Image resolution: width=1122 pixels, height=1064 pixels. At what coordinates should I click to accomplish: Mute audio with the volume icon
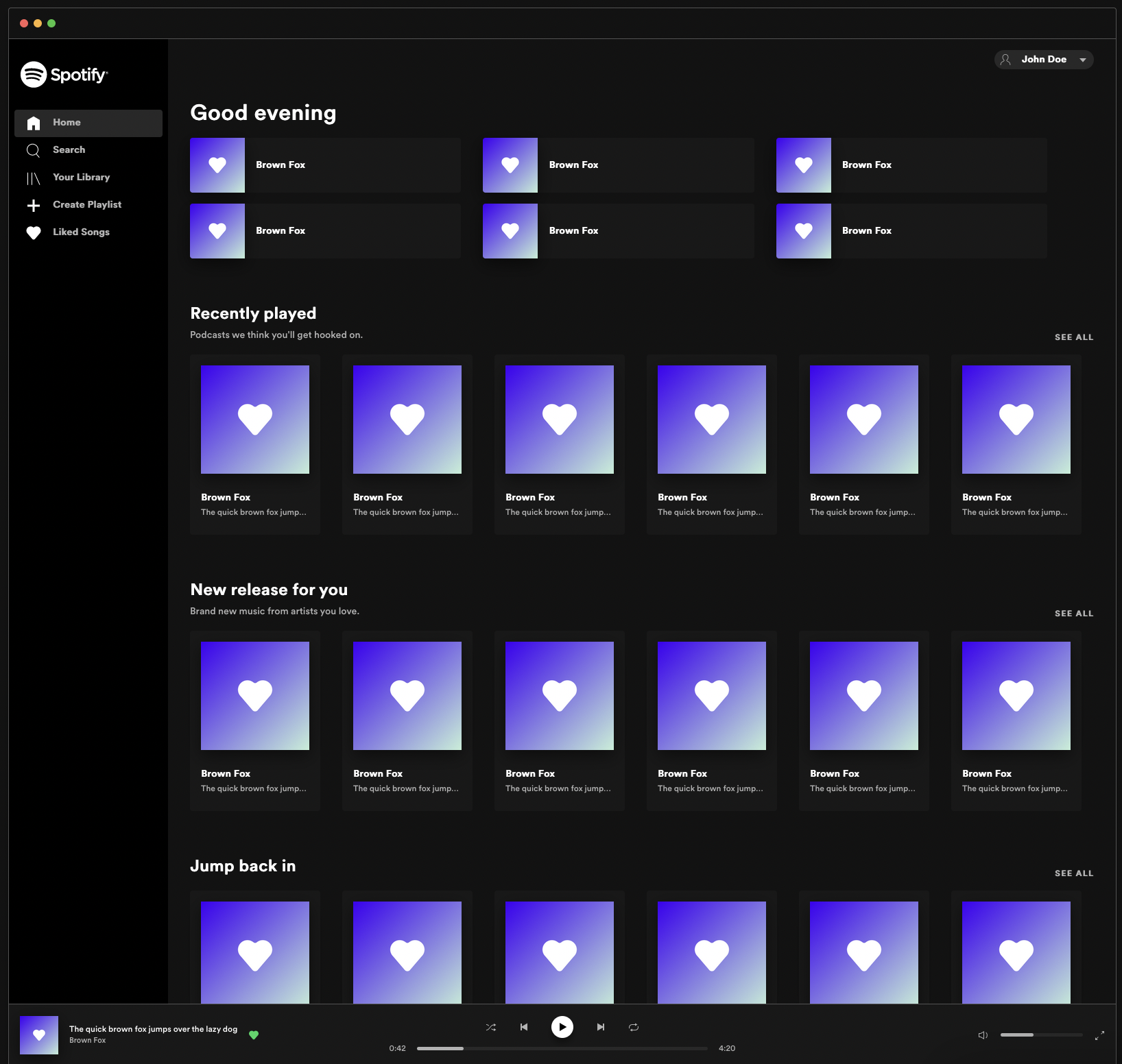983,1035
